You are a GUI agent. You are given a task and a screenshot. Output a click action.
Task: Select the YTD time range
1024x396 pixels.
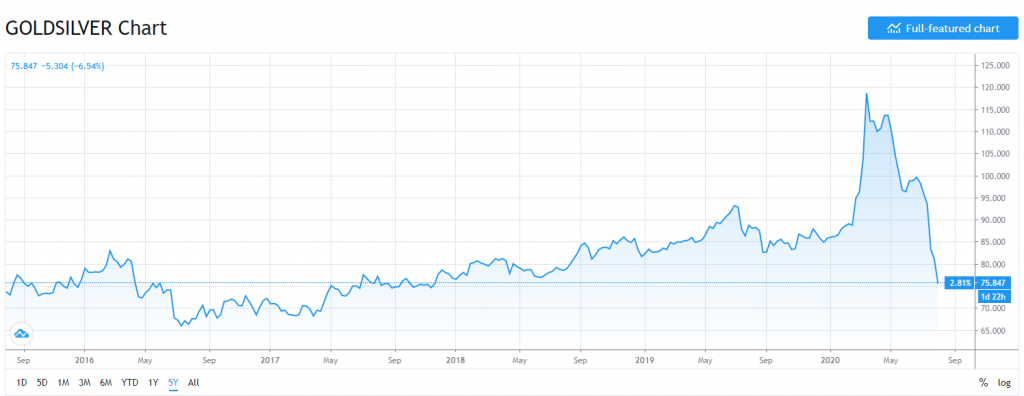click(x=129, y=383)
